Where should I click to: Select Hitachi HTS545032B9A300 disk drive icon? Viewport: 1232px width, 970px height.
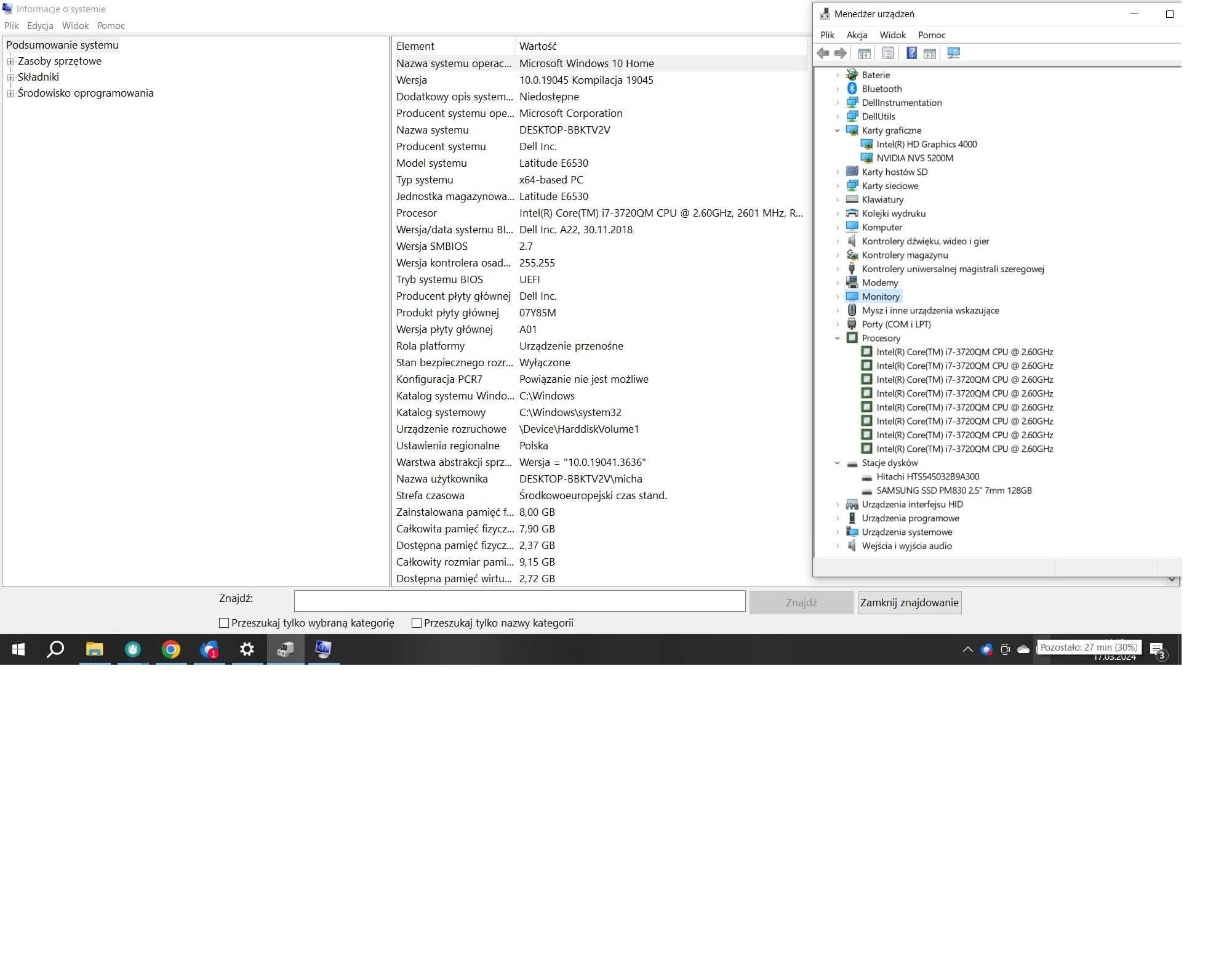[866, 477]
